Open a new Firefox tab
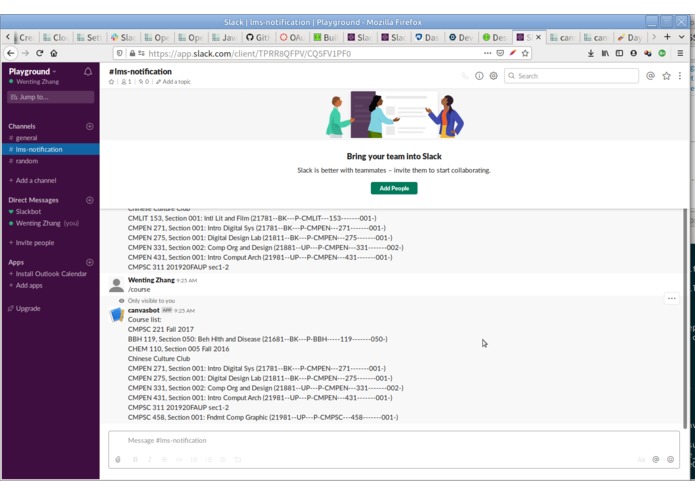Screen dimensions: 695x494 (x=668, y=37)
